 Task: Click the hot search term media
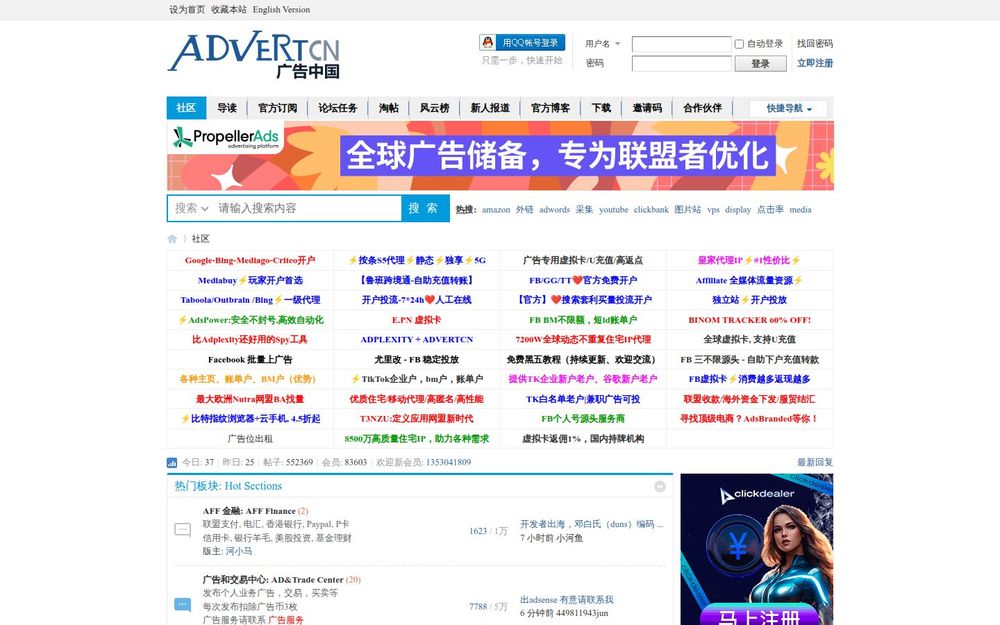pyautogui.click(x=800, y=209)
